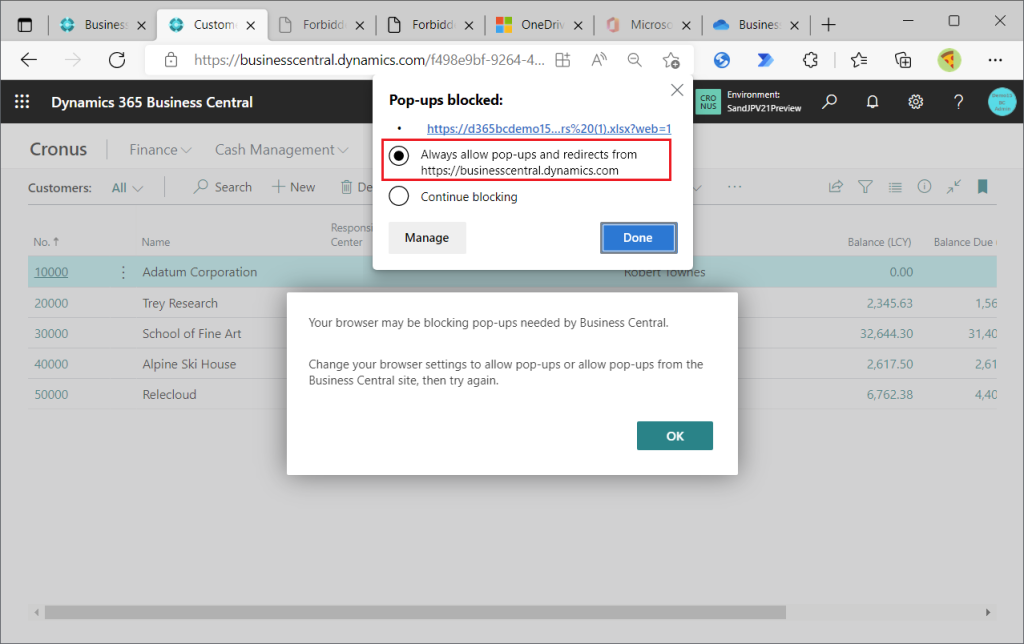This screenshot has height=644, width=1024.
Task: Open the browser tab actions menu icon
Action: coord(25,25)
